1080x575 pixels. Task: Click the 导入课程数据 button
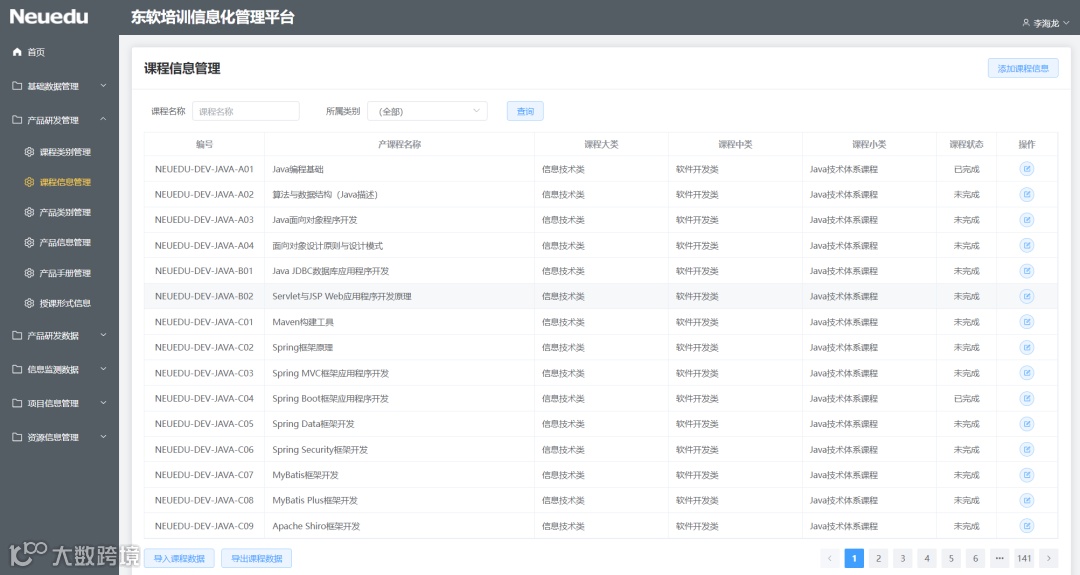click(x=179, y=558)
